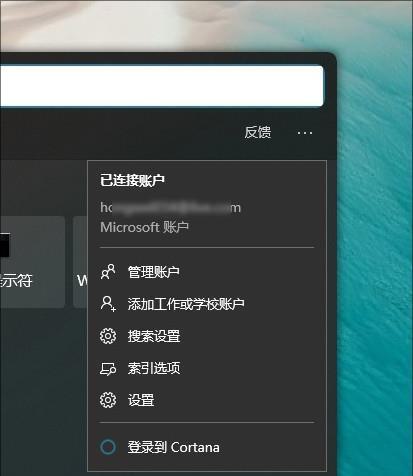Open the 命令提示符 app tile
The width and height of the screenshot is (413, 476).
pos(32,262)
